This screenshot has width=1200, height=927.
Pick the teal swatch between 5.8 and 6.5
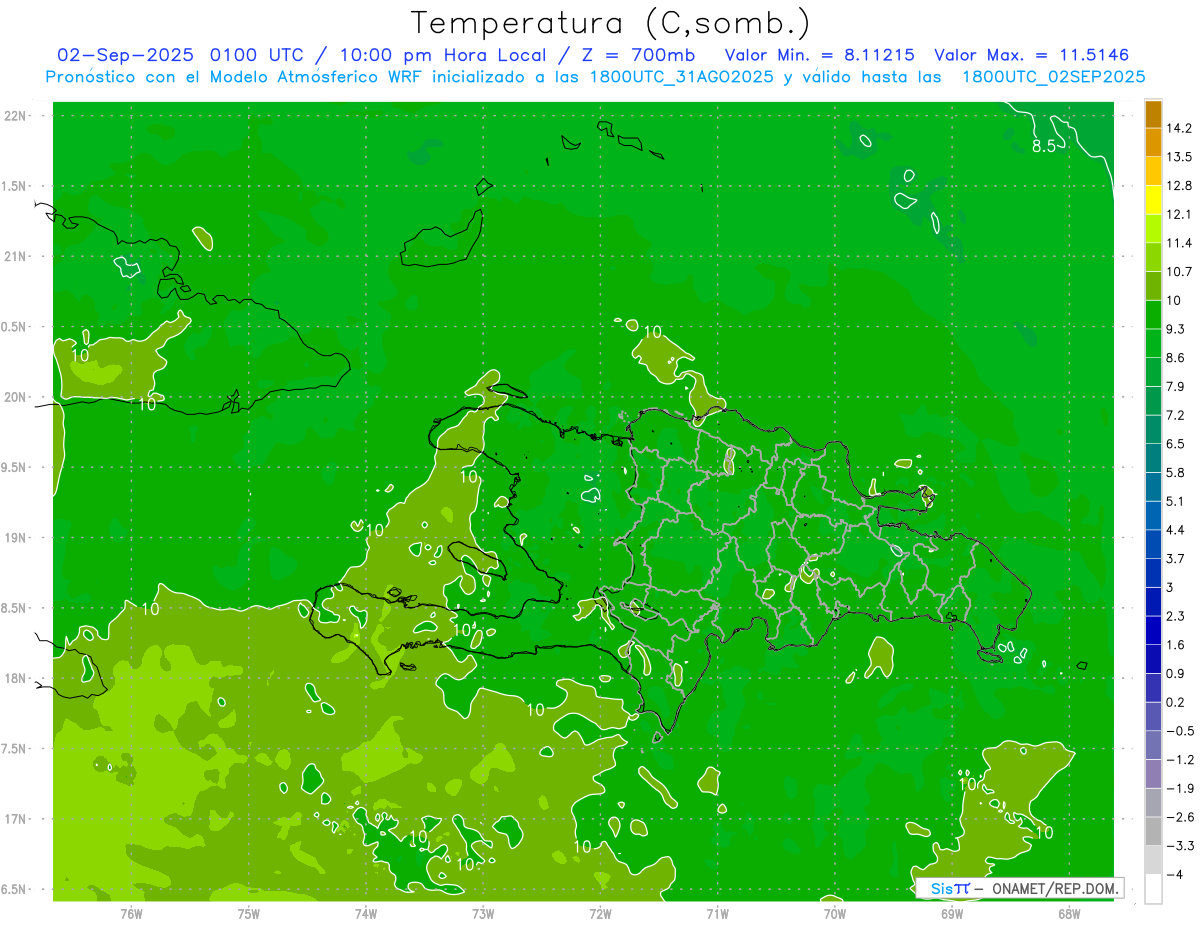point(1153,458)
